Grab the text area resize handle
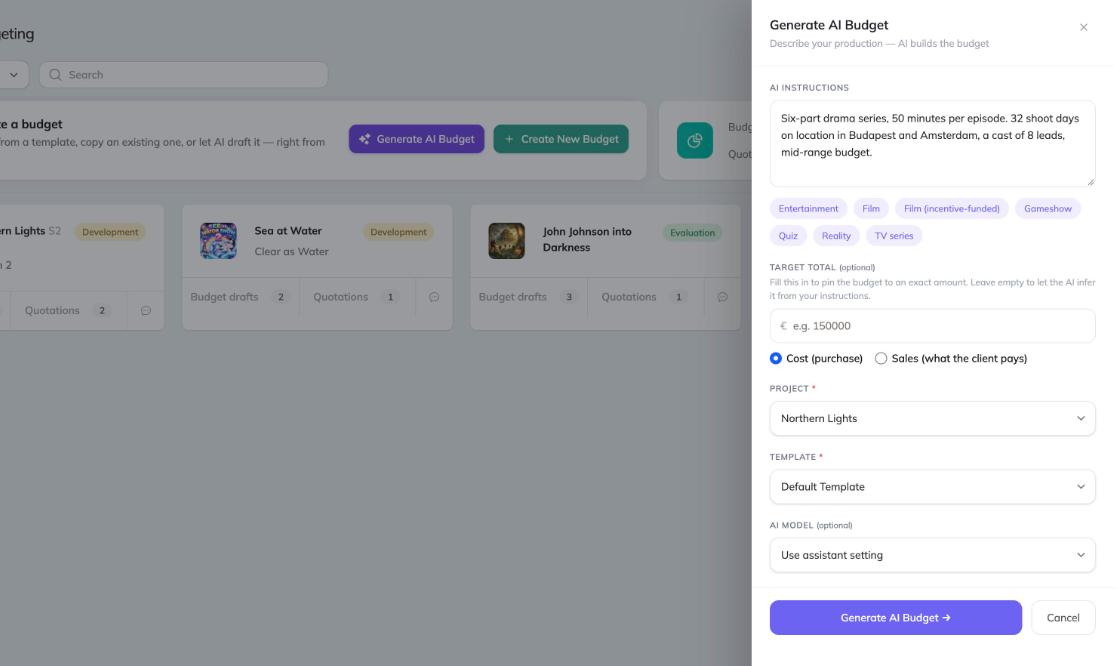Screen dimensions: 1120x666 1090,182
